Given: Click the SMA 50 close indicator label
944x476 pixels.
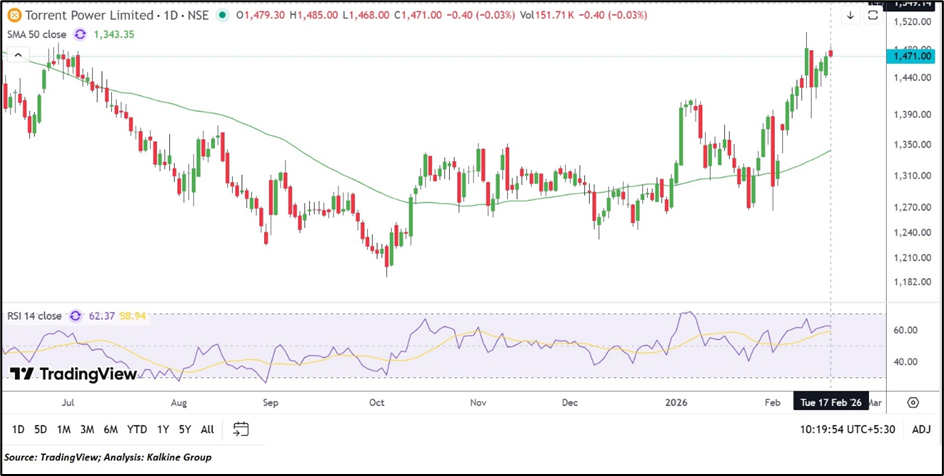Looking at the screenshot, I should [36, 34].
